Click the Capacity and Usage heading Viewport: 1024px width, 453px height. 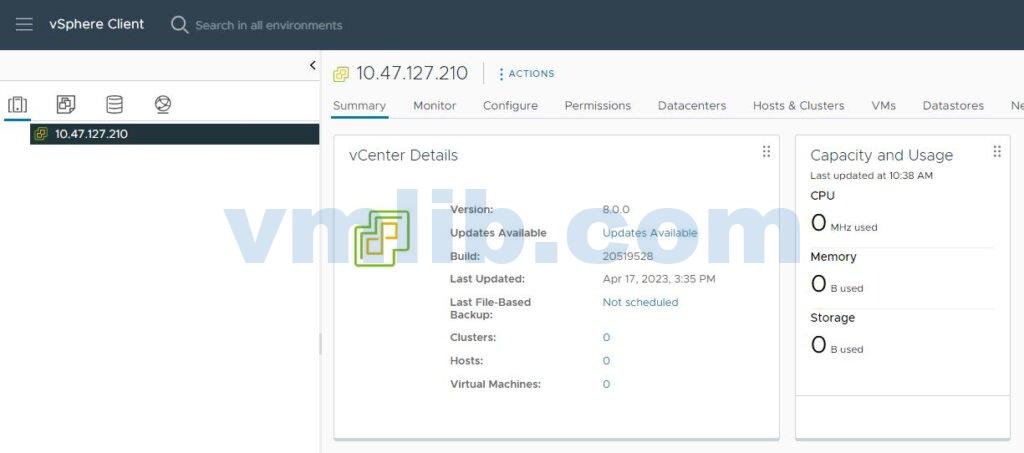882,155
